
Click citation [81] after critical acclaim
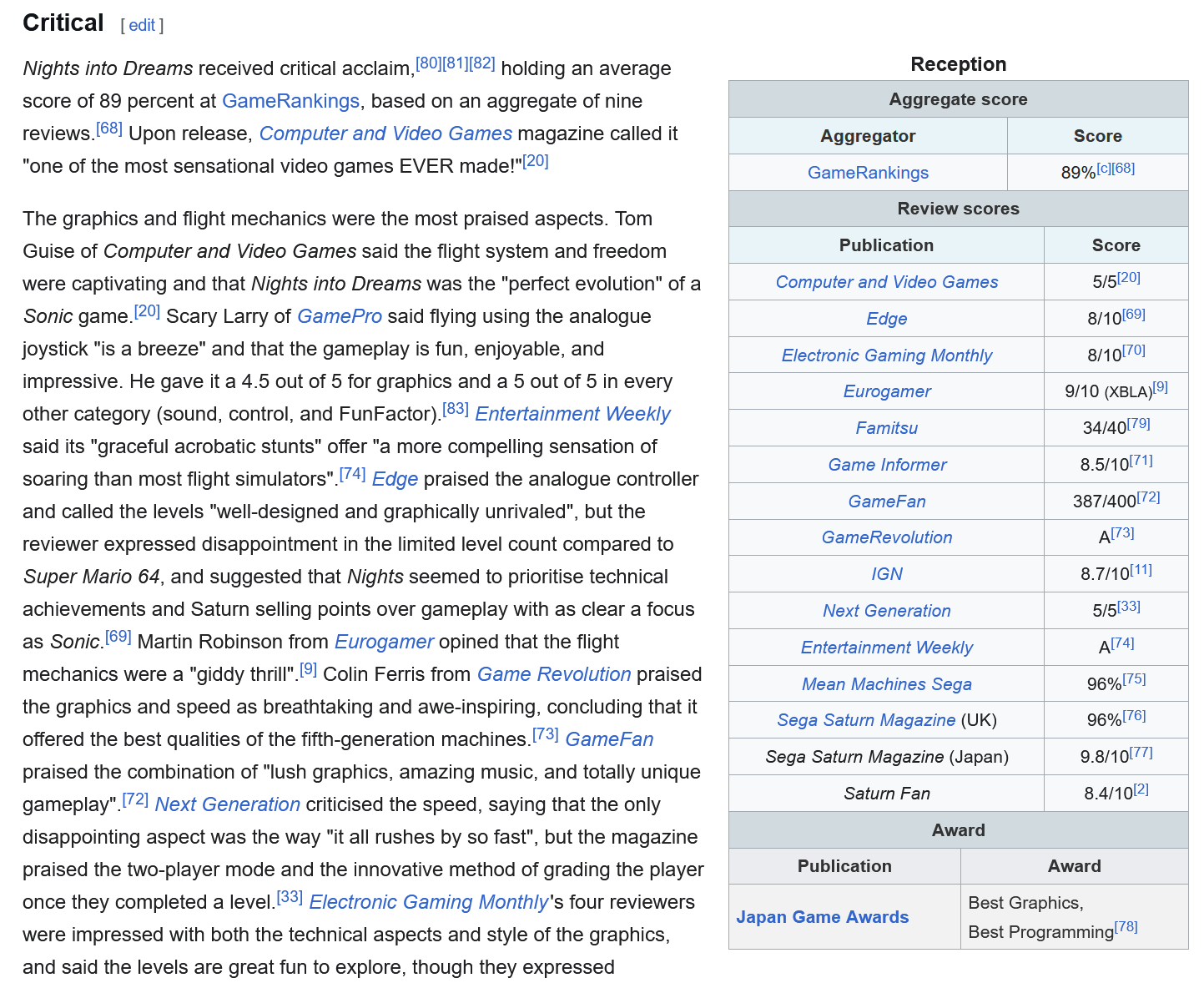(456, 63)
